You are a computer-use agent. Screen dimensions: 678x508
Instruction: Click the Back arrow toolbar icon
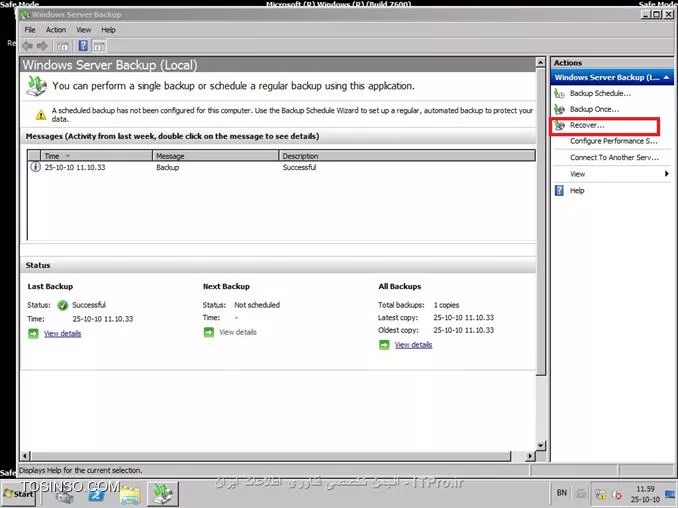pos(28,46)
